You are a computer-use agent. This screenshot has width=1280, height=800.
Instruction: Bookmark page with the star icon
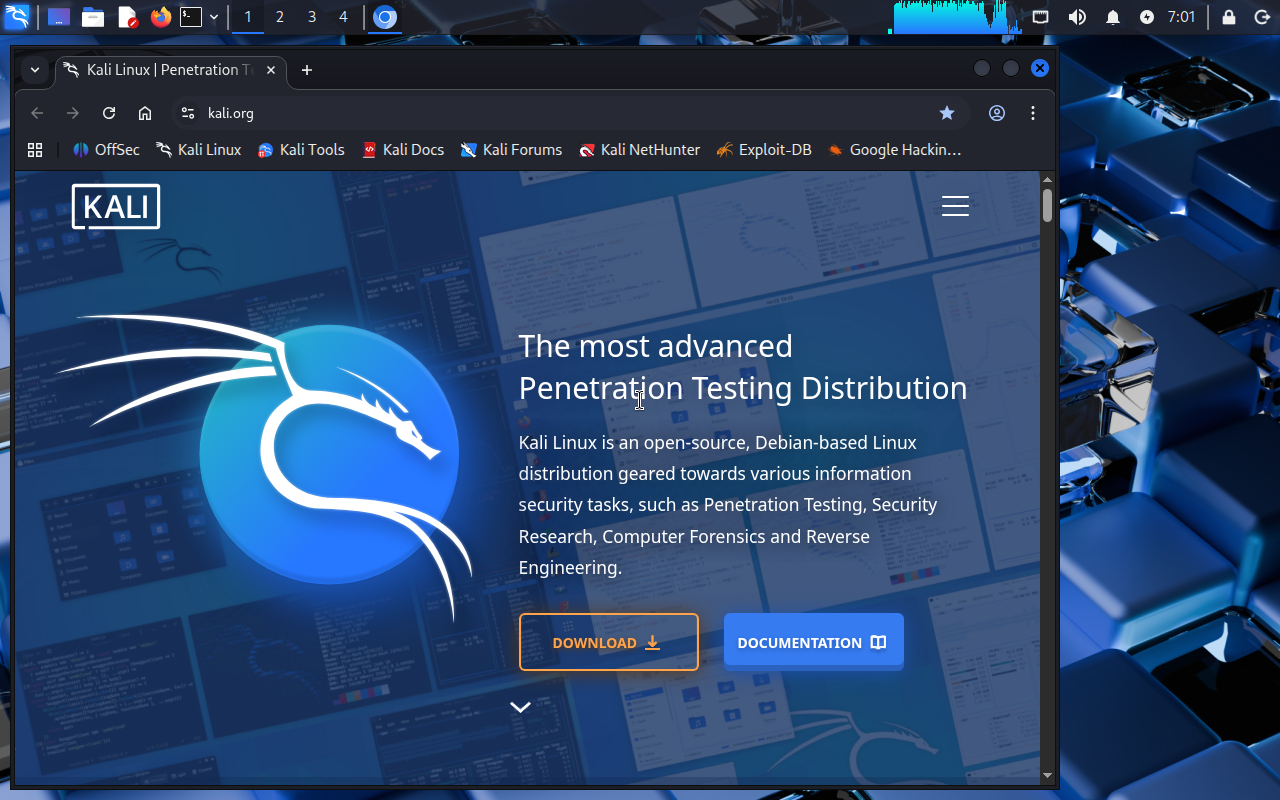click(947, 113)
